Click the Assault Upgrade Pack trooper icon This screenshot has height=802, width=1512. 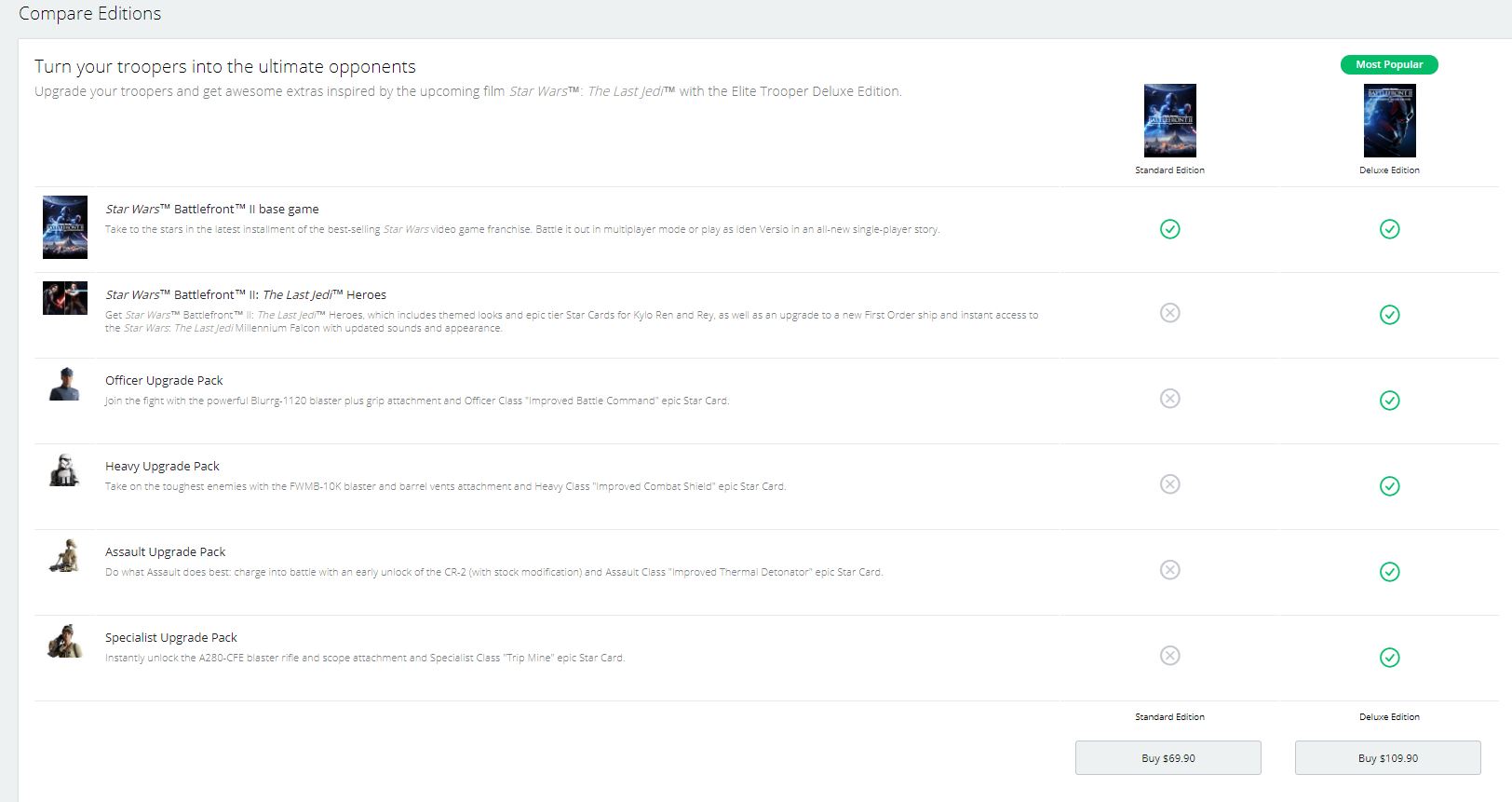64,555
